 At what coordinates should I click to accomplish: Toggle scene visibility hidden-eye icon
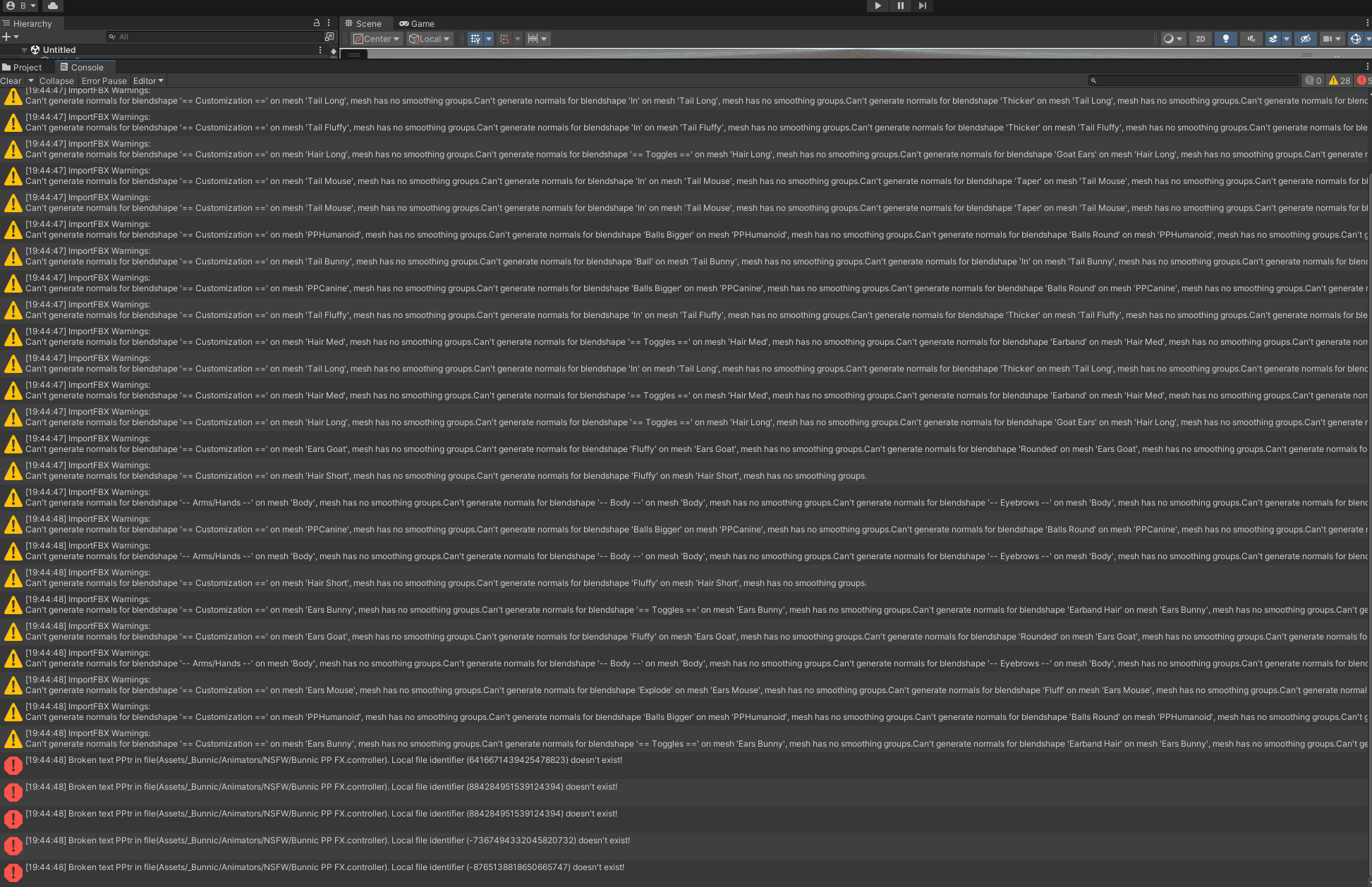click(x=1305, y=39)
